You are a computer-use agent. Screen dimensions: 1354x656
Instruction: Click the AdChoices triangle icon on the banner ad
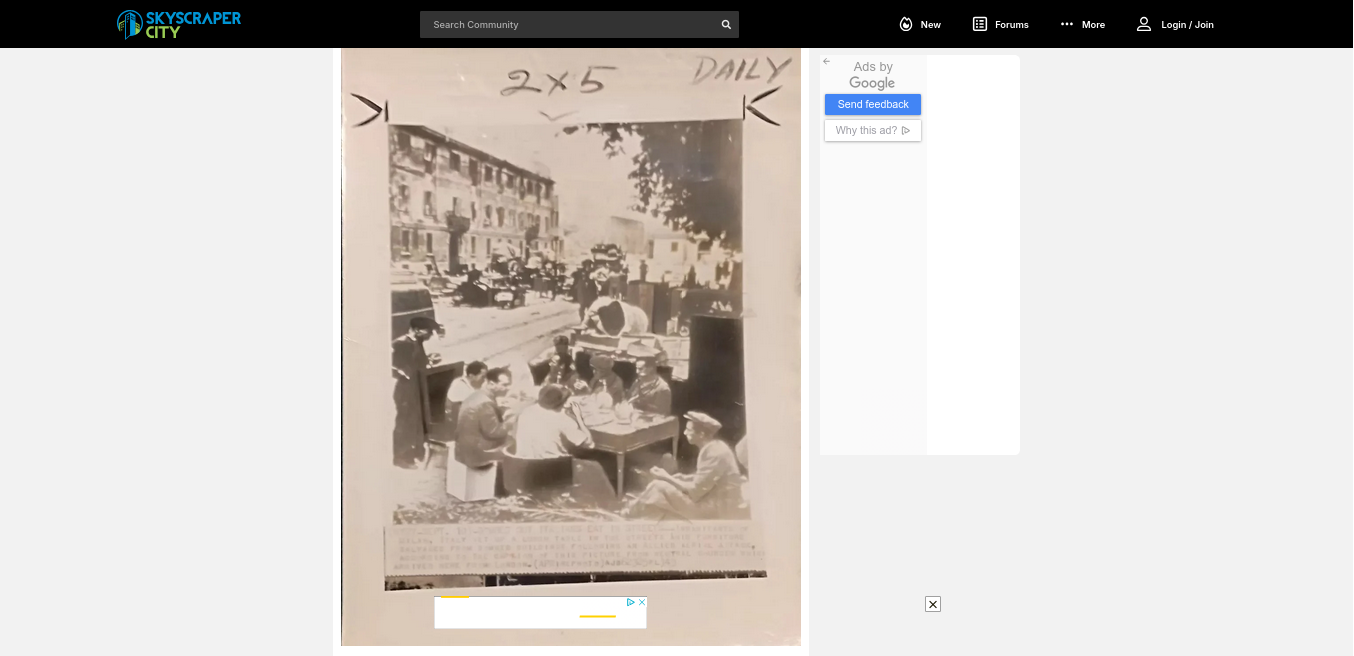coord(631,602)
